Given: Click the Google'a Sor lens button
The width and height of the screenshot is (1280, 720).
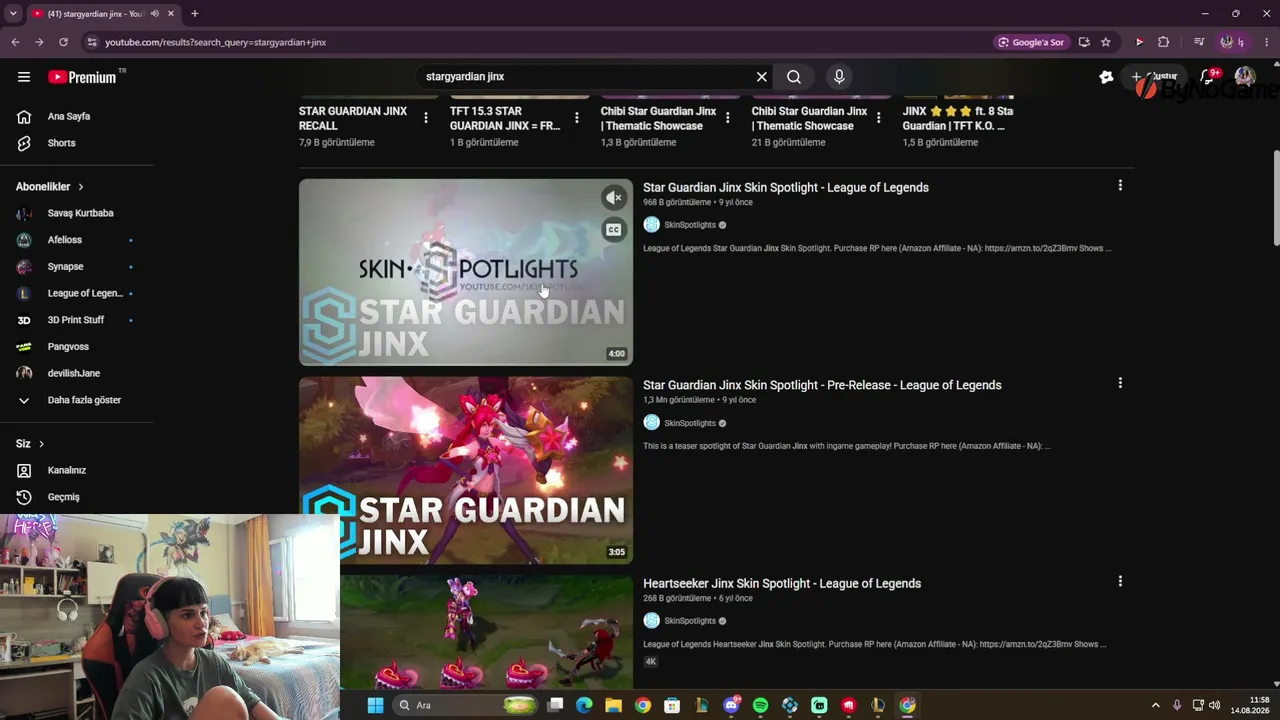Looking at the screenshot, I should point(1031,42).
